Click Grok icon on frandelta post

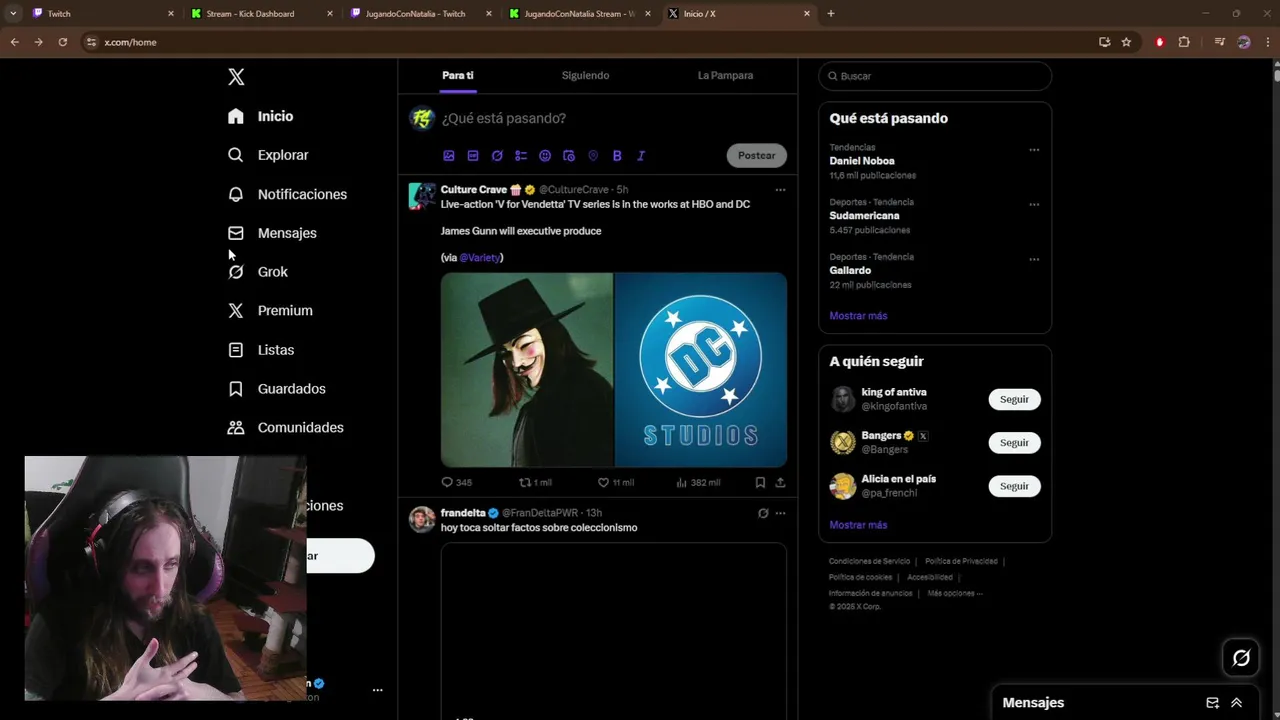pos(763,513)
